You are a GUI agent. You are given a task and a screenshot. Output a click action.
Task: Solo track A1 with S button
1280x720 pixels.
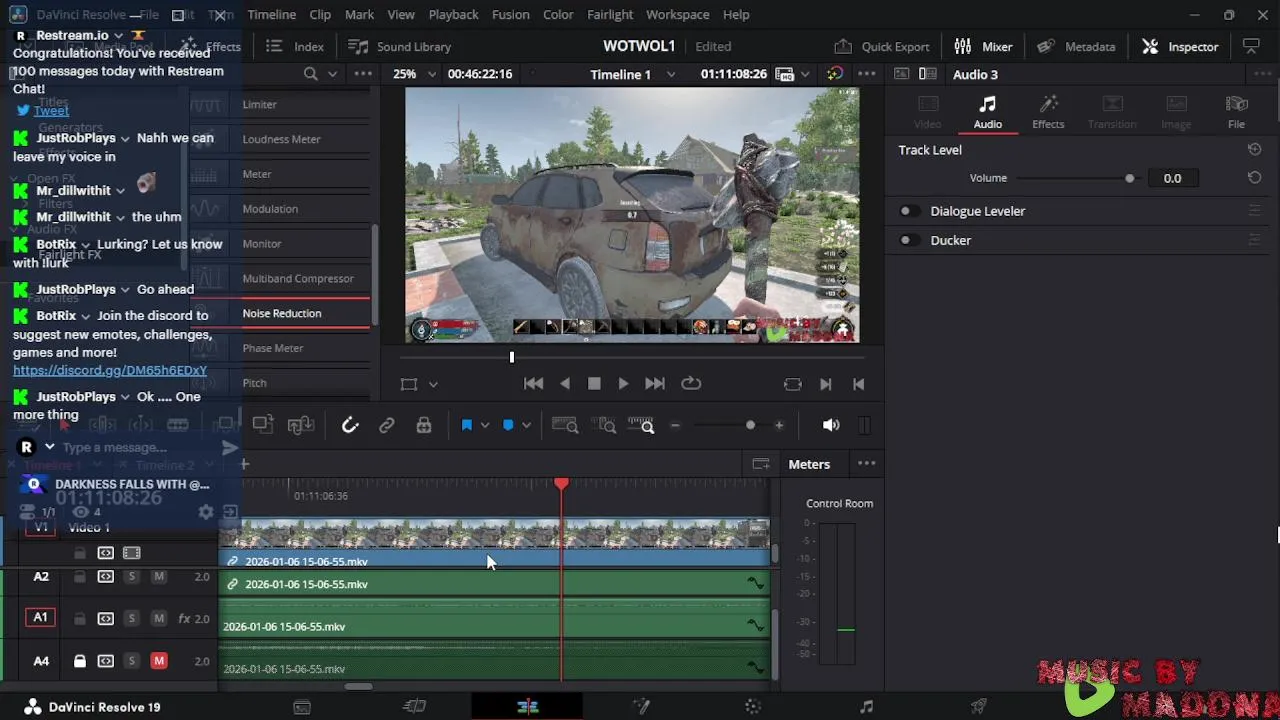click(x=131, y=619)
